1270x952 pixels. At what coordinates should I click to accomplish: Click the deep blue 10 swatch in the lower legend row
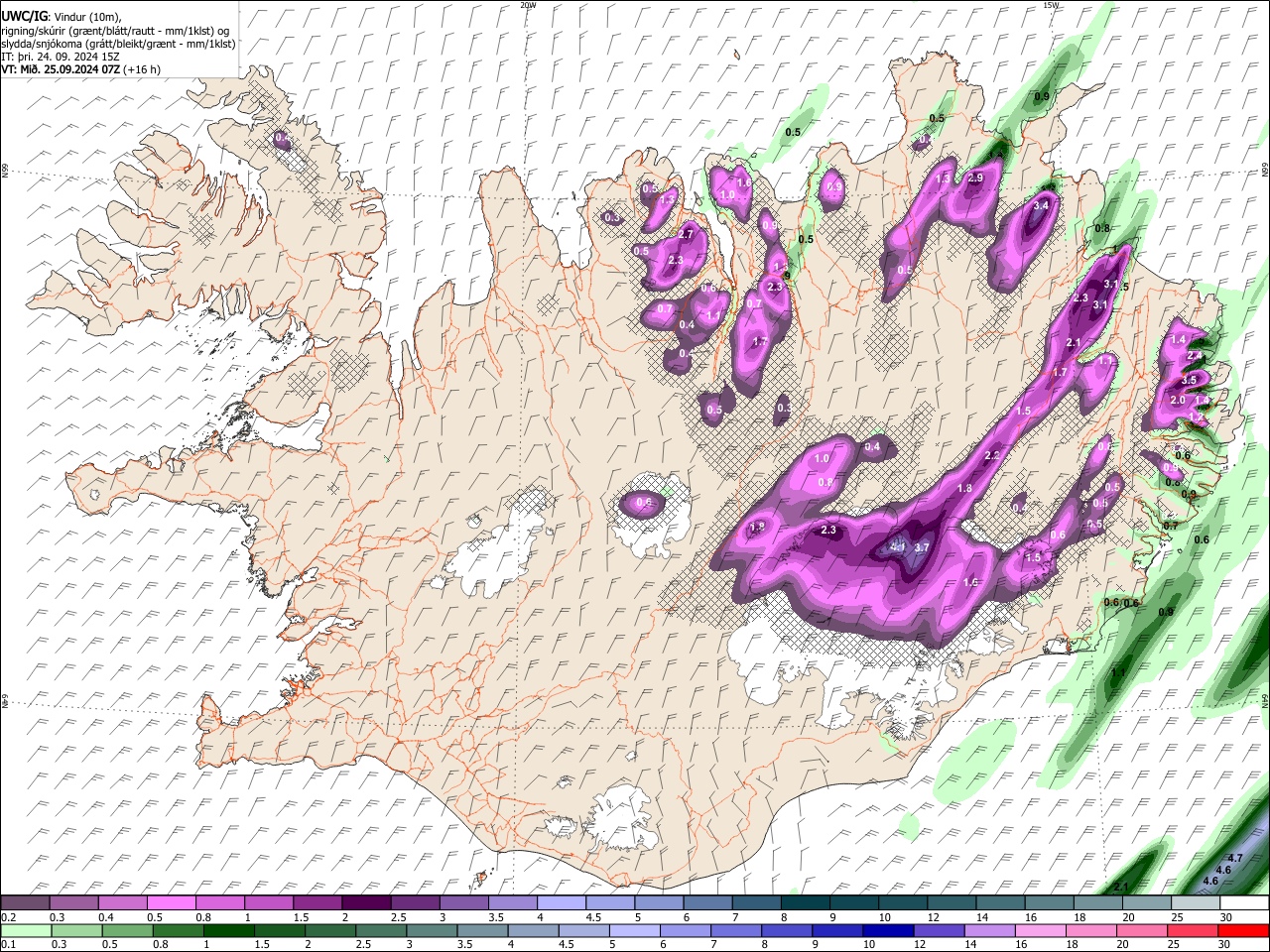pos(888,931)
